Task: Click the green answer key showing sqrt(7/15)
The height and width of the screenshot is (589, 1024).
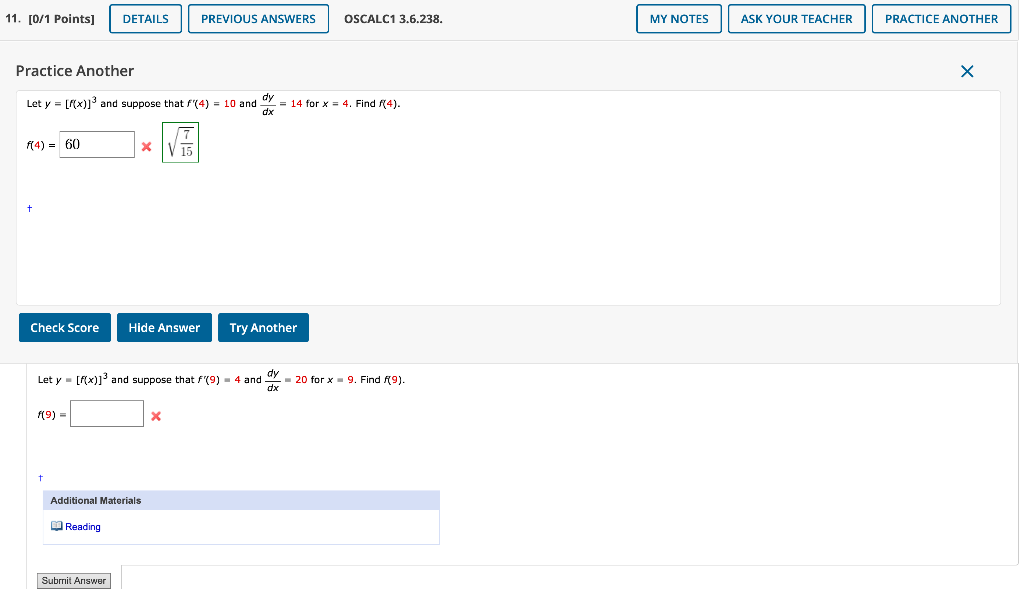Action: 180,142
